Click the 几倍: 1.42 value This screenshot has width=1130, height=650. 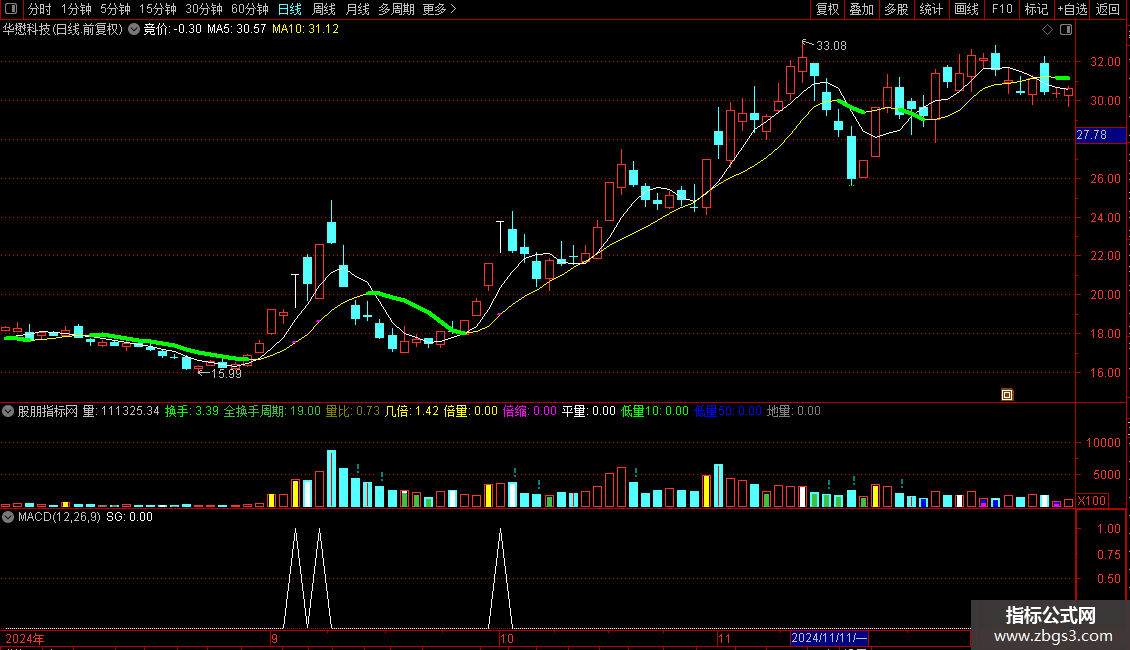[x=411, y=411]
